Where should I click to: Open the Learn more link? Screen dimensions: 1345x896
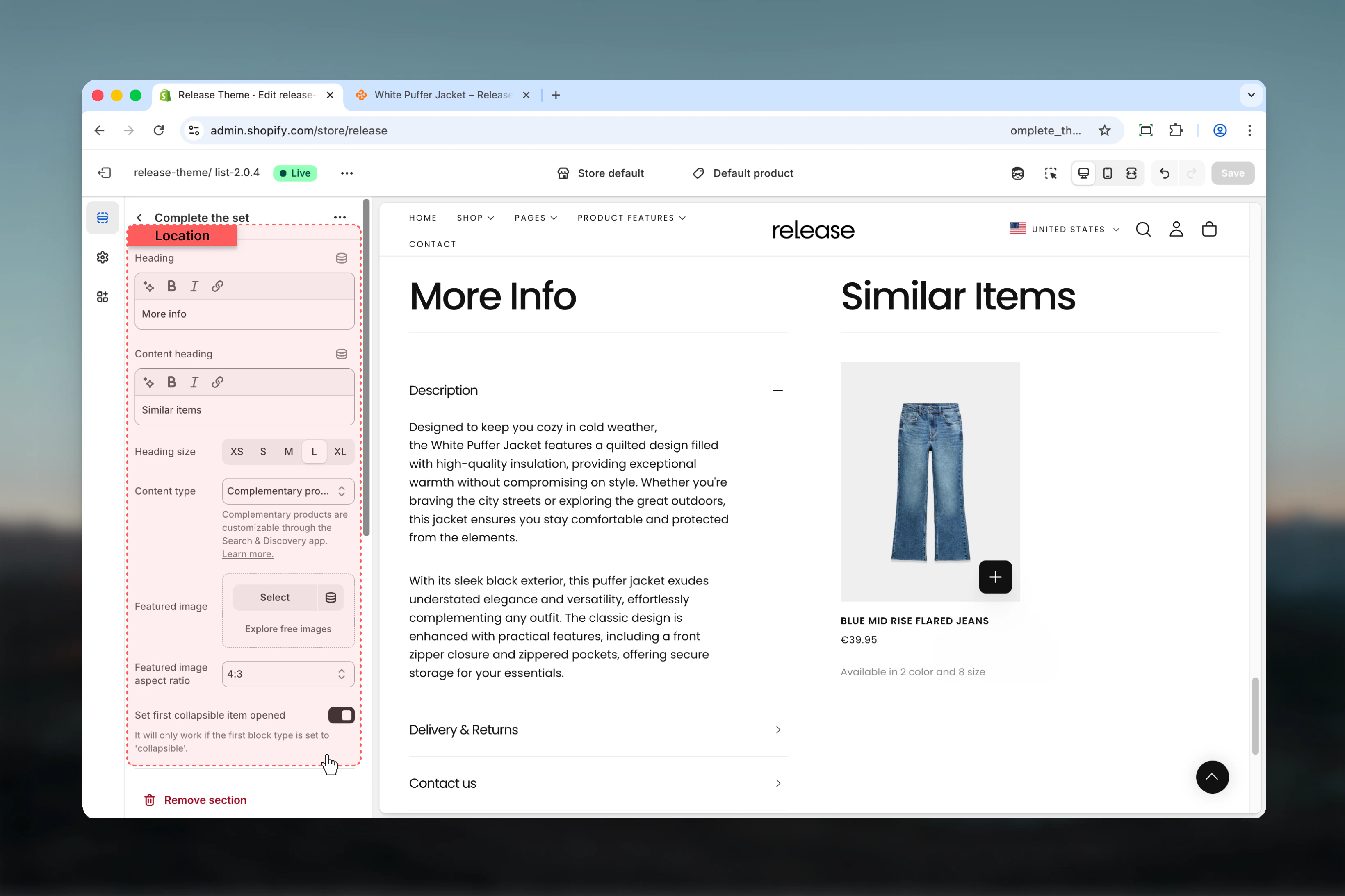click(248, 554)
